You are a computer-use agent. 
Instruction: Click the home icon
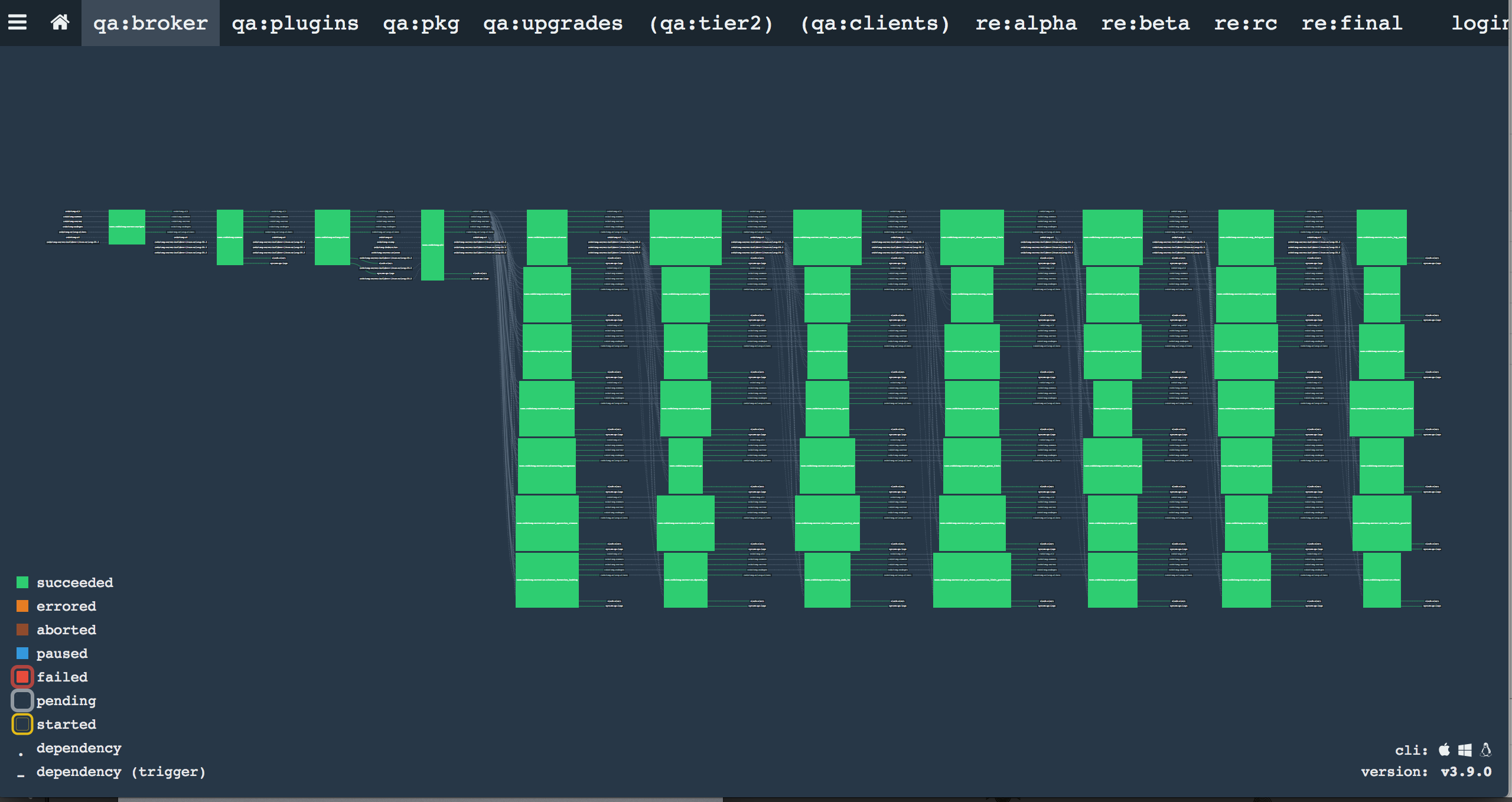60,22
